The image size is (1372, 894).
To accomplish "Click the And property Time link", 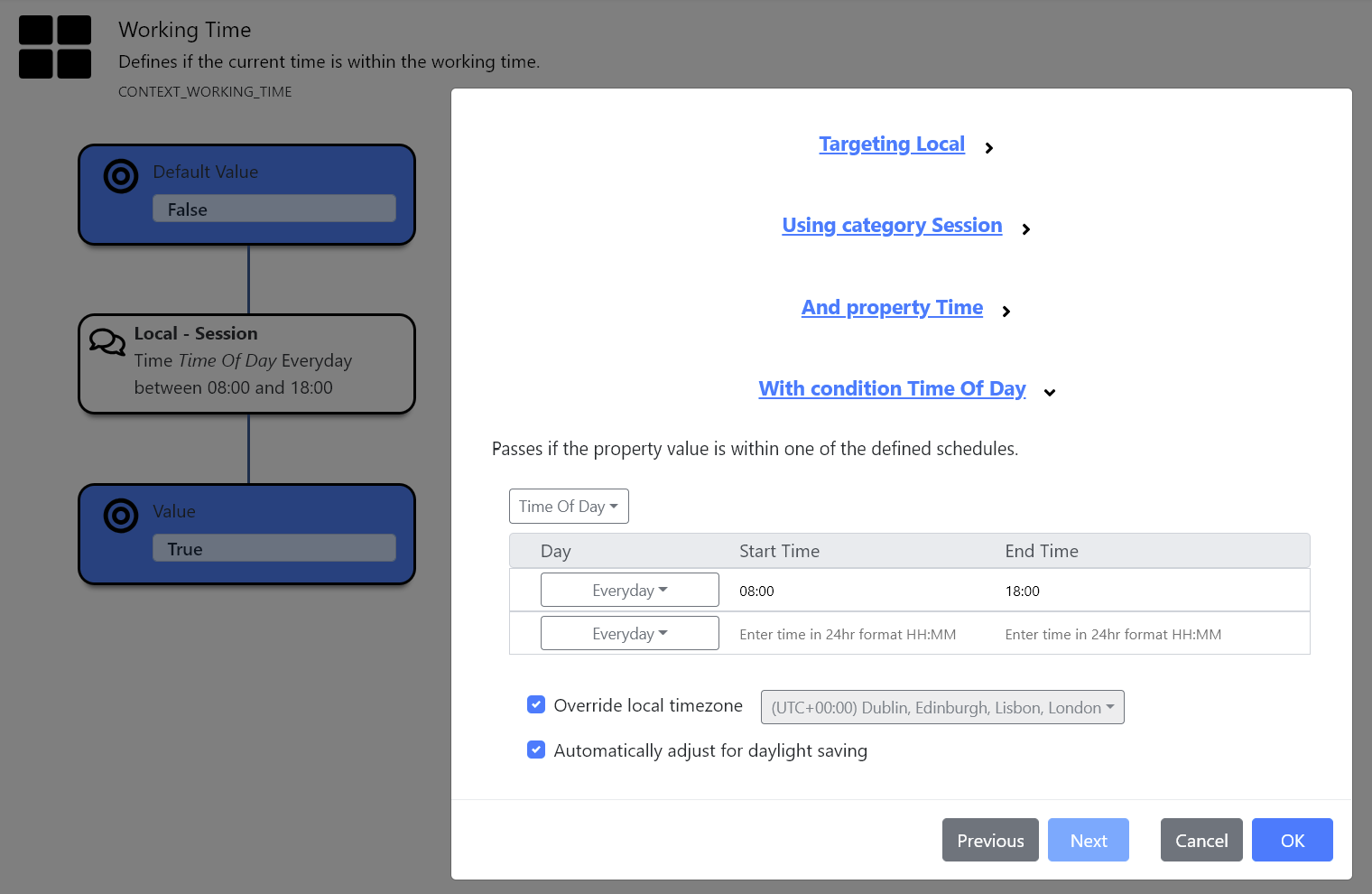I will point(892,307).
